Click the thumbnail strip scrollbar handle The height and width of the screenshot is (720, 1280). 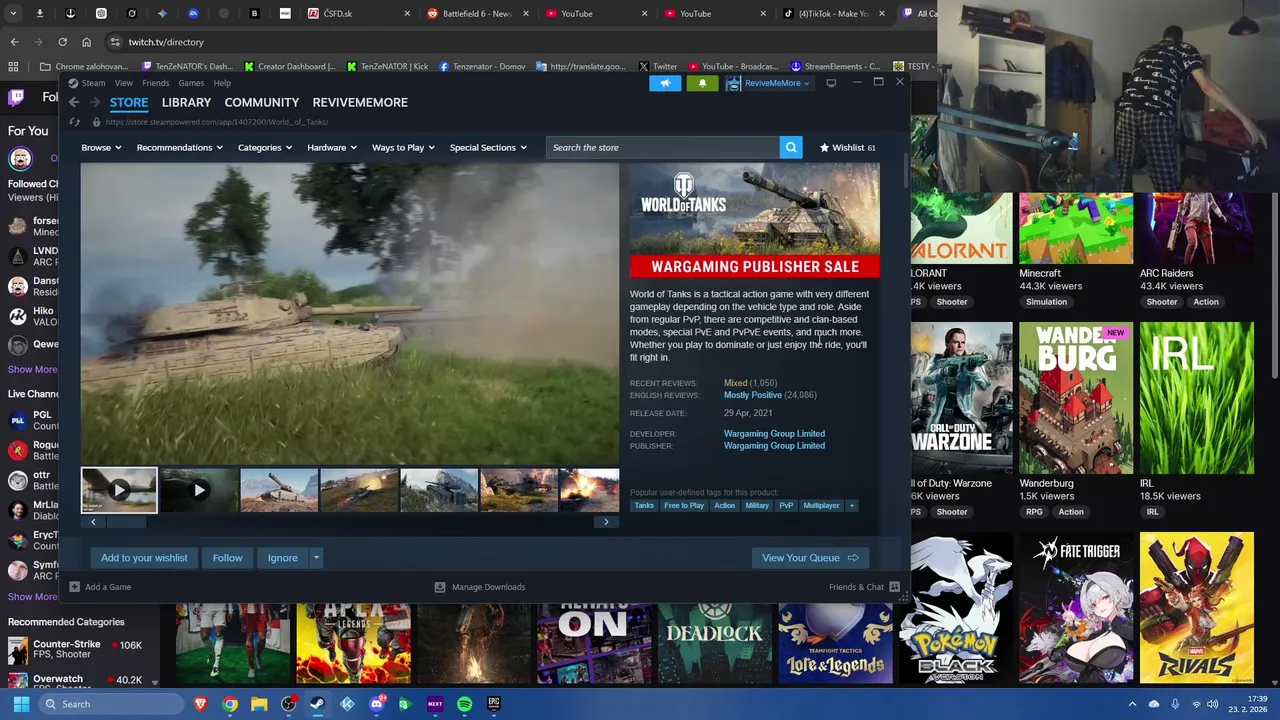click(126, 522)
